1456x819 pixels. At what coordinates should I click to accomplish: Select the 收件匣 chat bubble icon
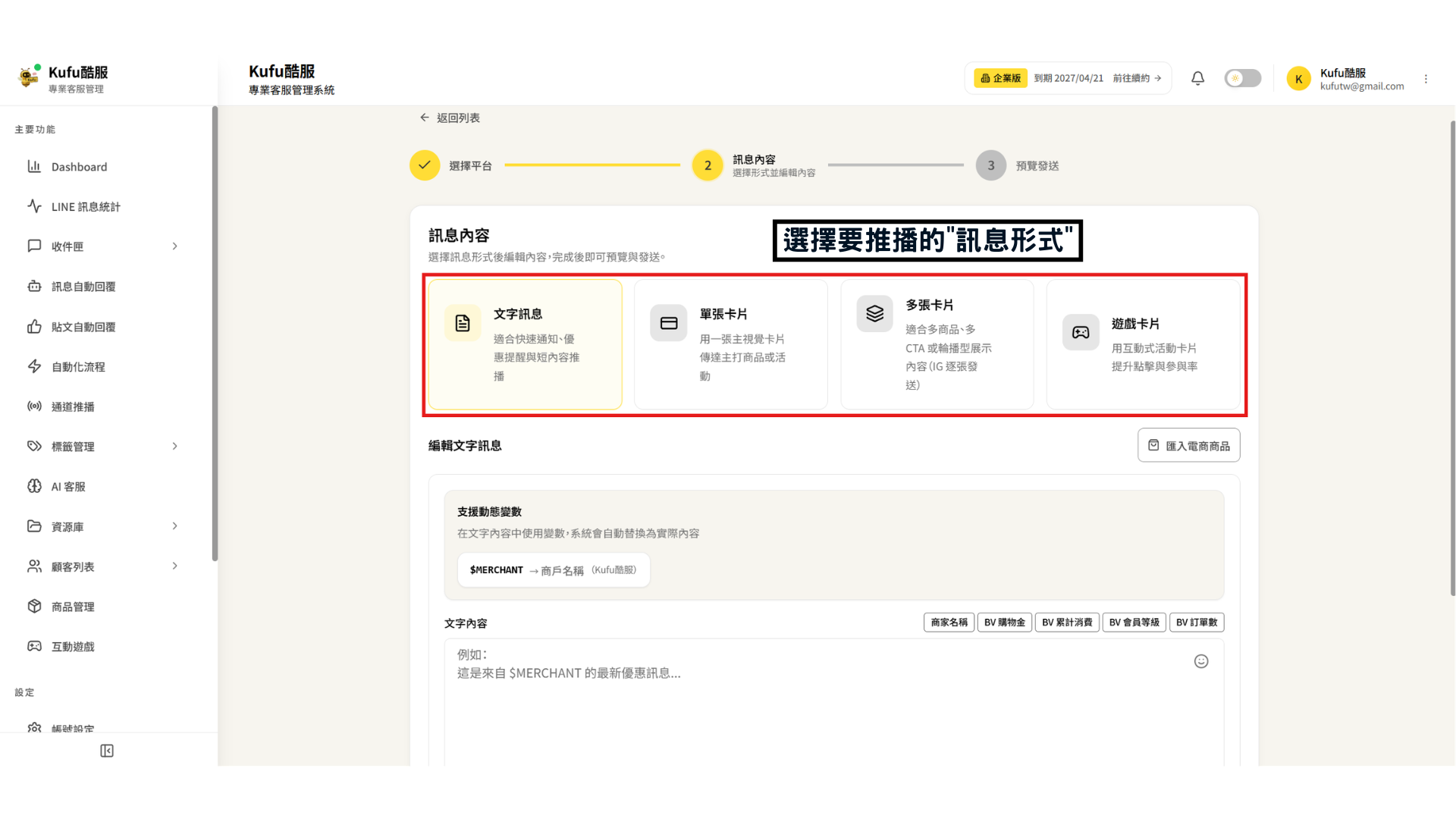34,246
